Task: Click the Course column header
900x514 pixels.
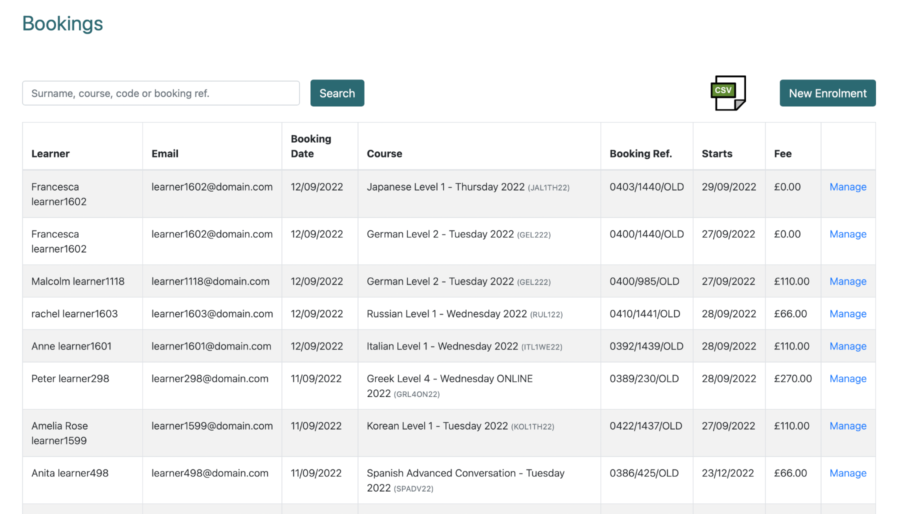Action: 384,154
